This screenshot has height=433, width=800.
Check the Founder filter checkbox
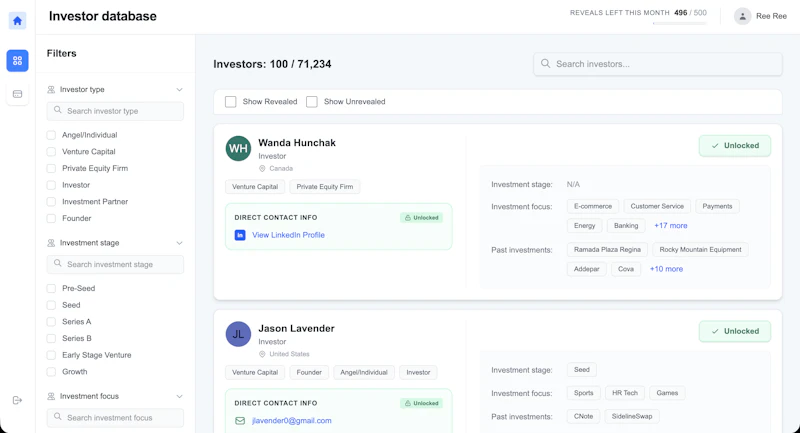coord(51,218)
